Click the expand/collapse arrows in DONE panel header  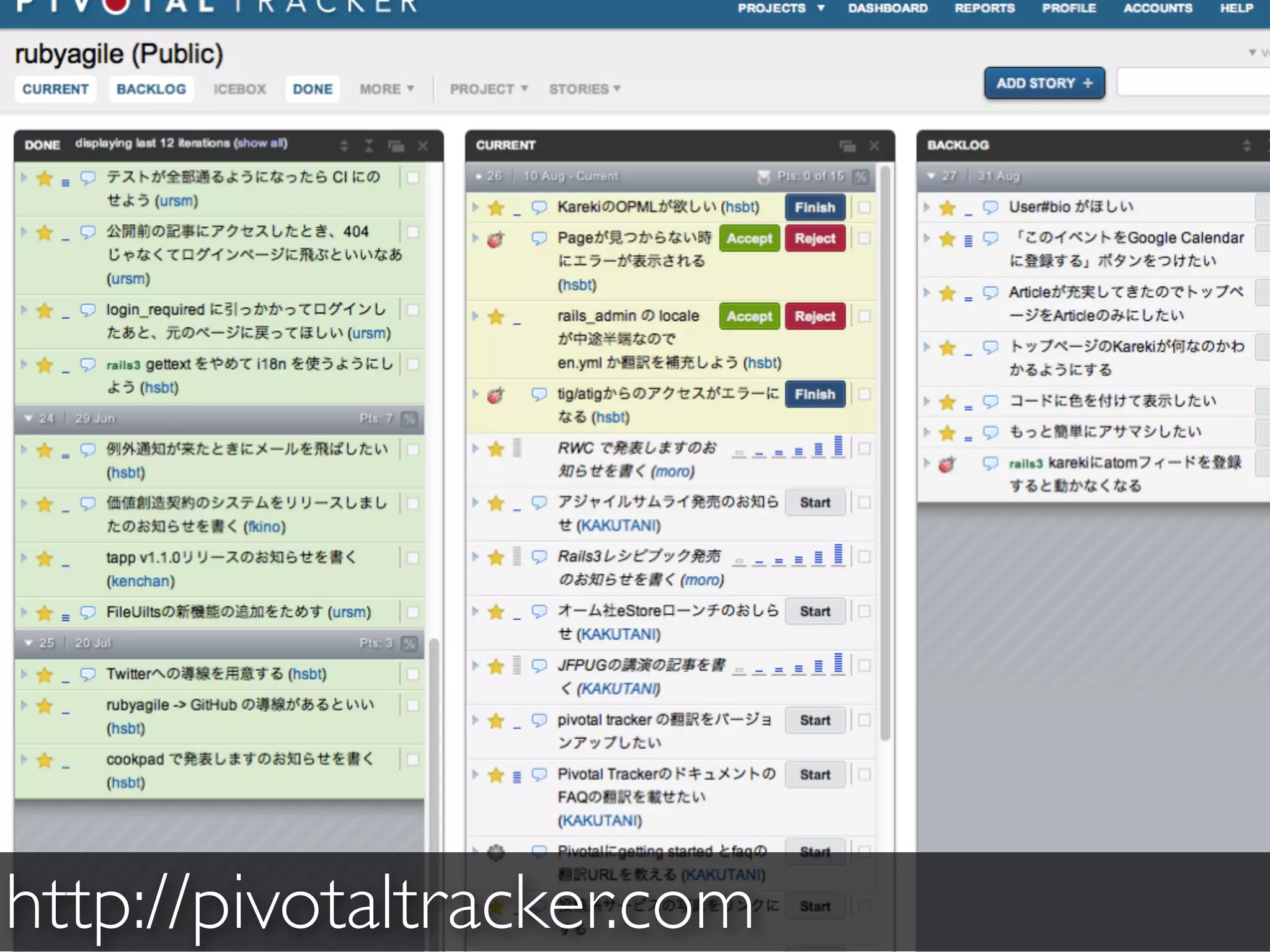click(344, 146)
